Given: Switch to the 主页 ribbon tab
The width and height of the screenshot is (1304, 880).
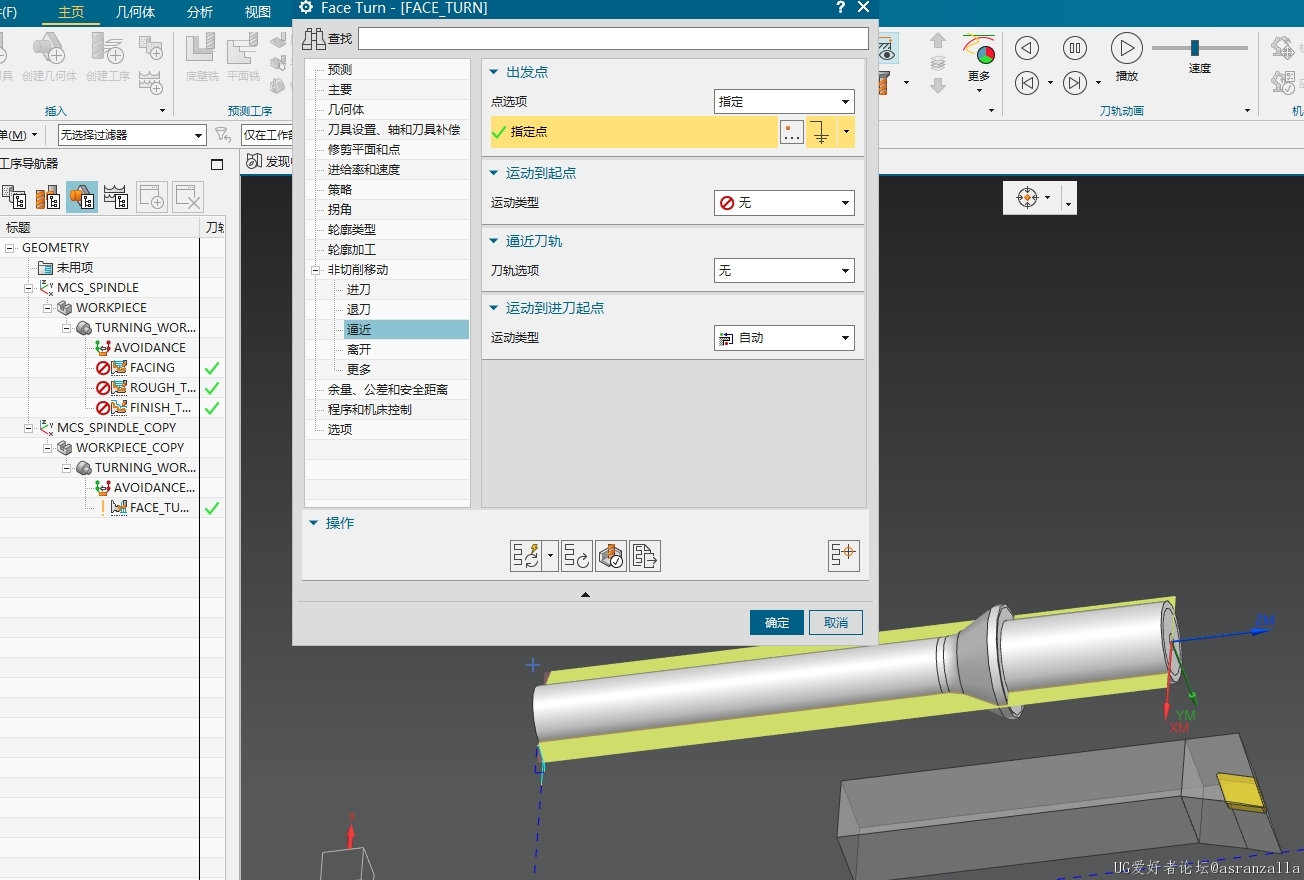Looking at the screenshot, I should point(71,12).
